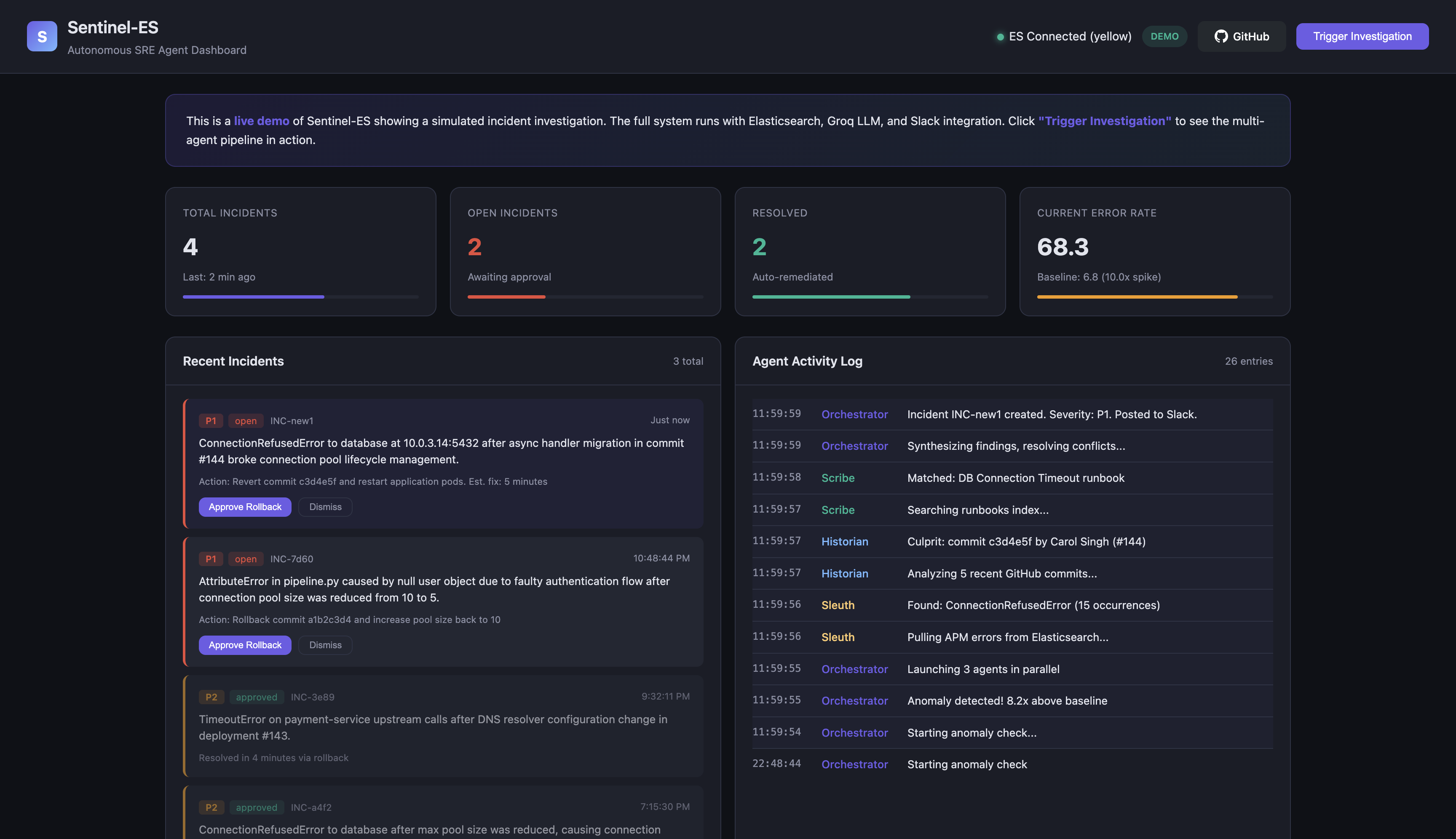Viewport: 1456px width, 839px height.
Task: Open the Total Incidents stat card
Action: (x=300, y=251)
